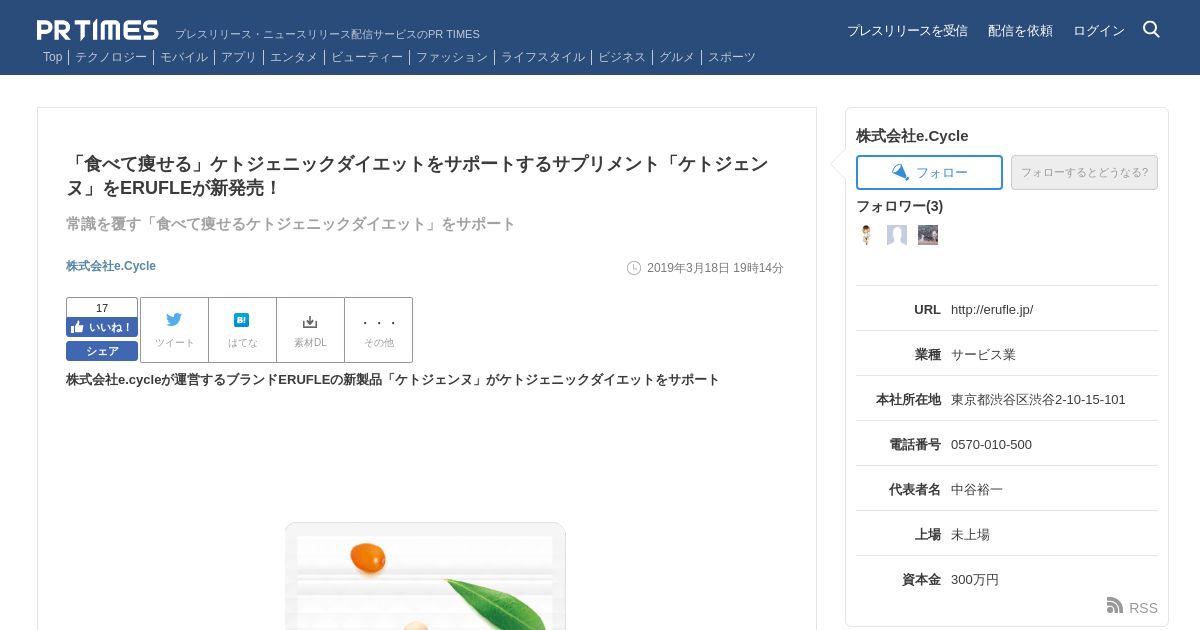Visit http://erufle.jp/ URL
Image resolution: width=1200 pixels, height=630 pixels.
pyautogui.click(x=992, y=310)
